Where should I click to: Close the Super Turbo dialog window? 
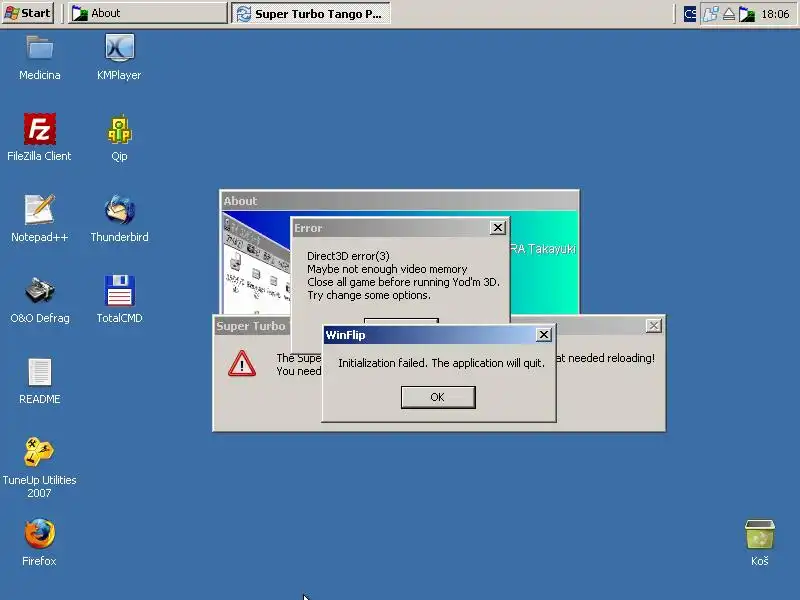(654, 326)
